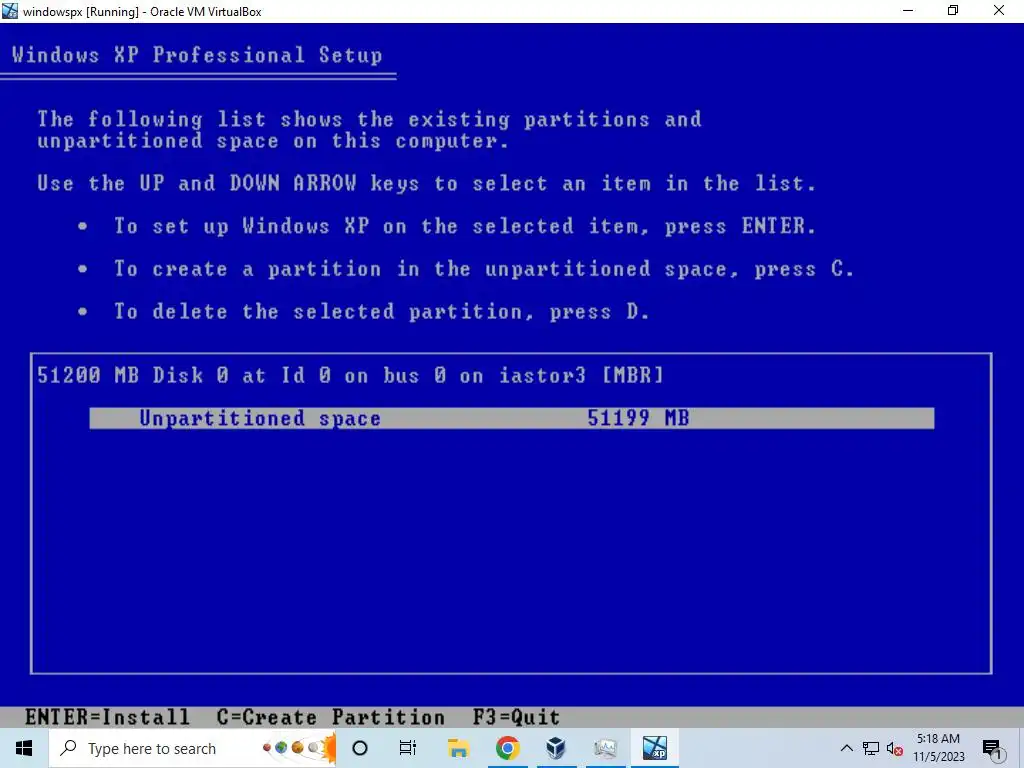Screen dimensions: 1024x768
Task: Open File Explorer from the taskbar
Action: pyautogui.click(x=458, y=748)
